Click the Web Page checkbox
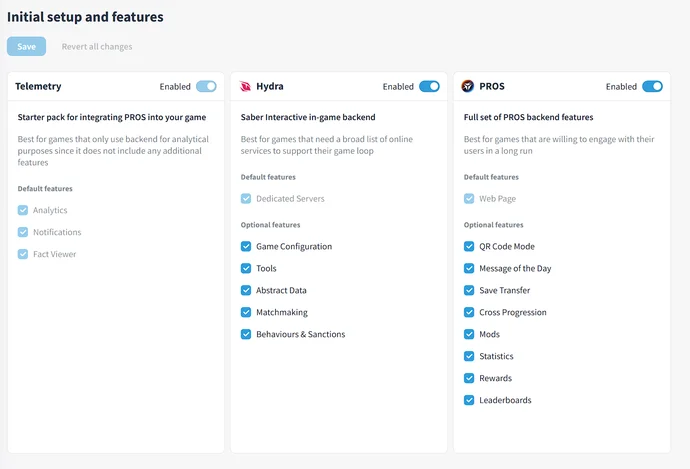The image size is (690, 469). click(x=469, y=198)
